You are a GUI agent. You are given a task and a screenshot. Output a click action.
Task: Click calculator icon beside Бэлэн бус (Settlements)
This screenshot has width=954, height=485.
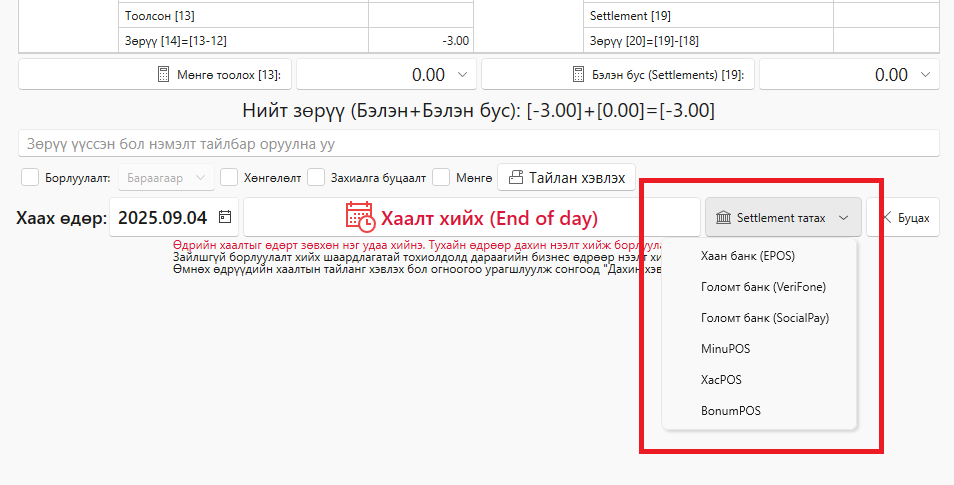click(x=578, y=75)
